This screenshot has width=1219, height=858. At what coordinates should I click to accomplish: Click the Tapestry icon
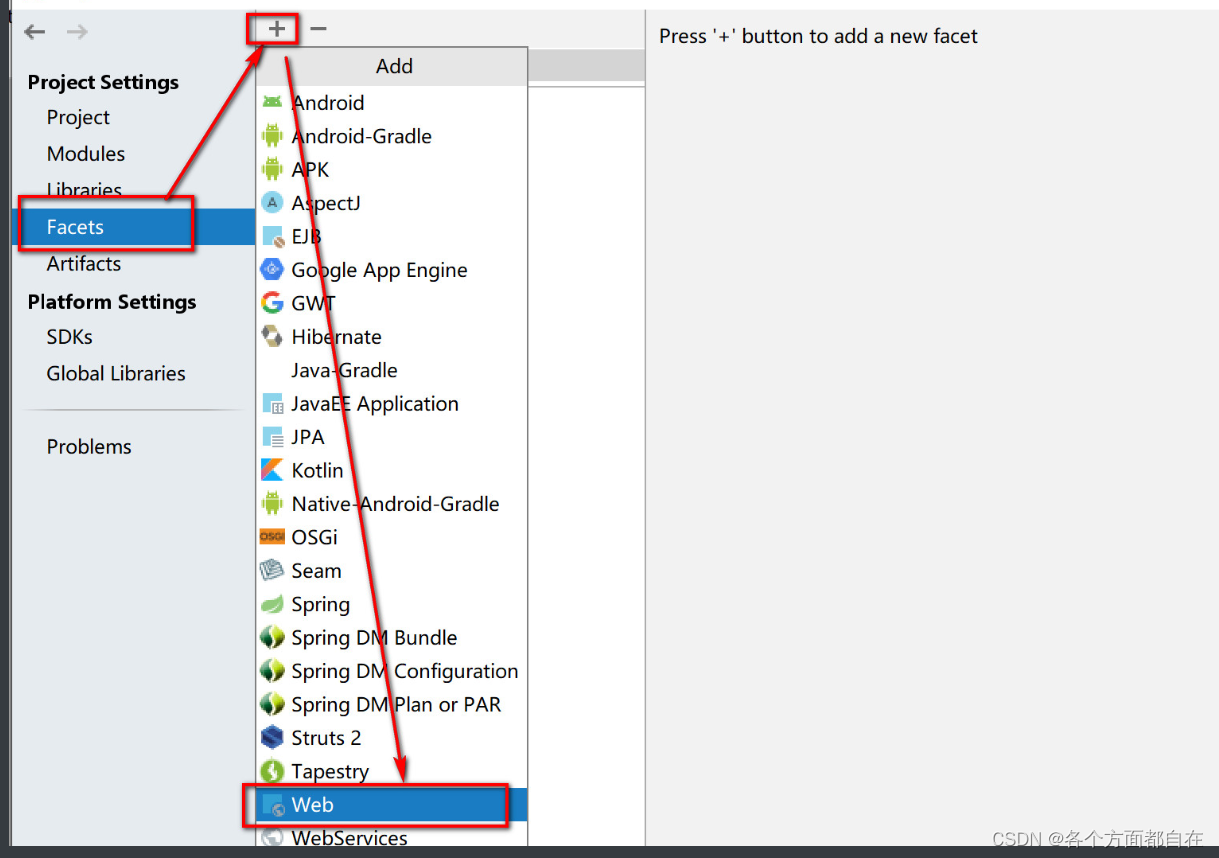(x=272, y=772)
